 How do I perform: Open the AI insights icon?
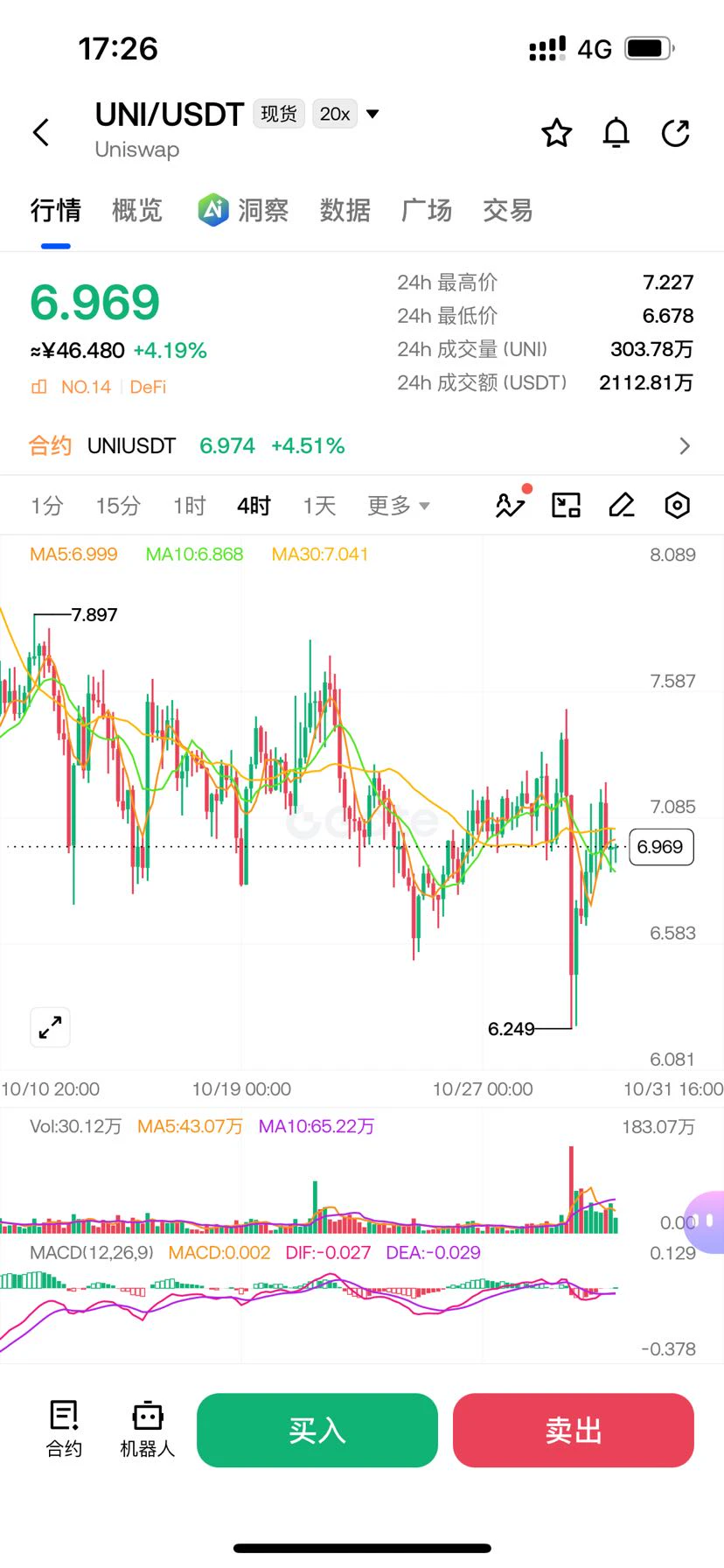[212, 210]
